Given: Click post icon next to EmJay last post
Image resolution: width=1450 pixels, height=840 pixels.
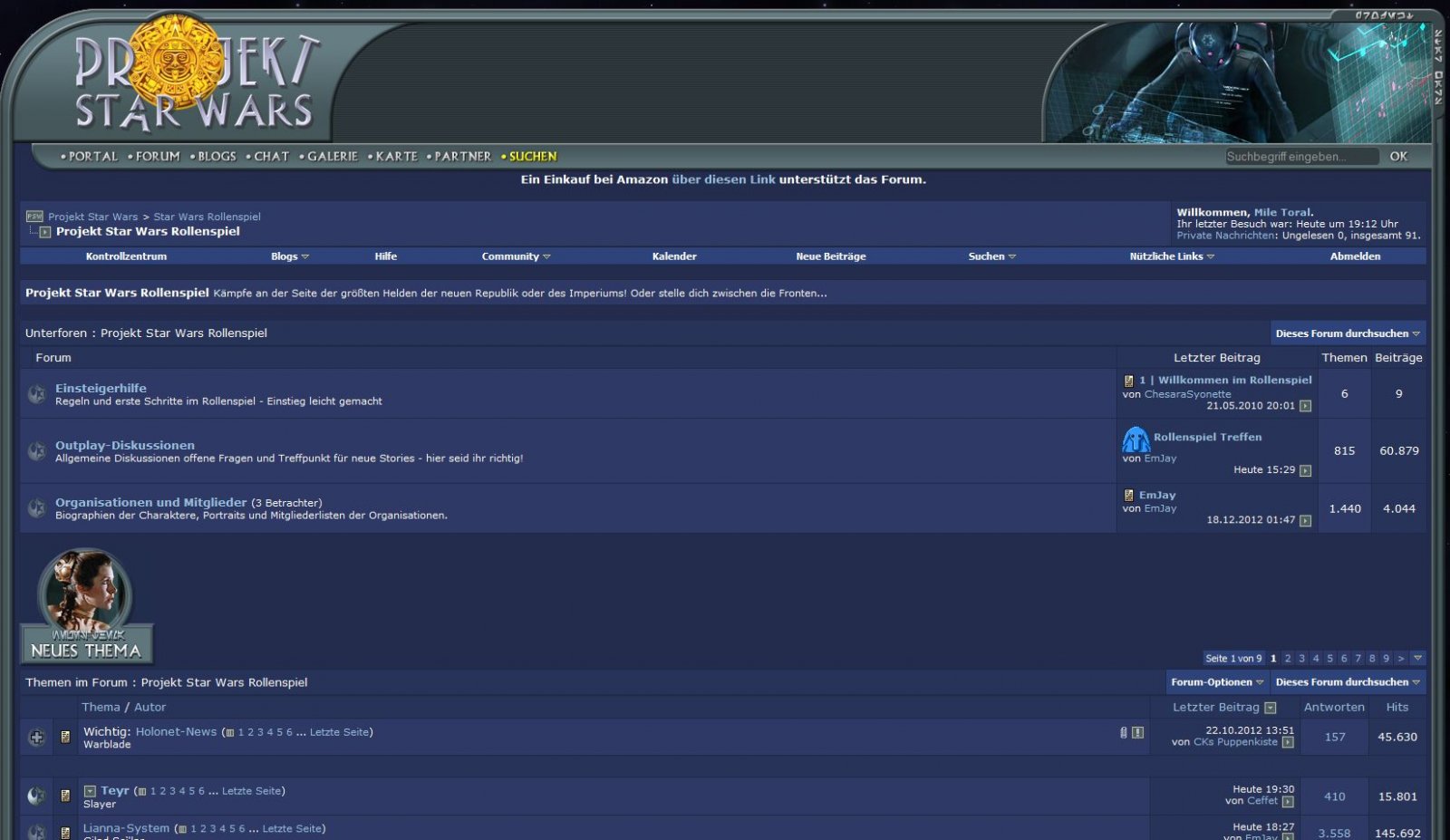Looking at the screenshot, I should pyautogui.click(x=1129, y=496).
